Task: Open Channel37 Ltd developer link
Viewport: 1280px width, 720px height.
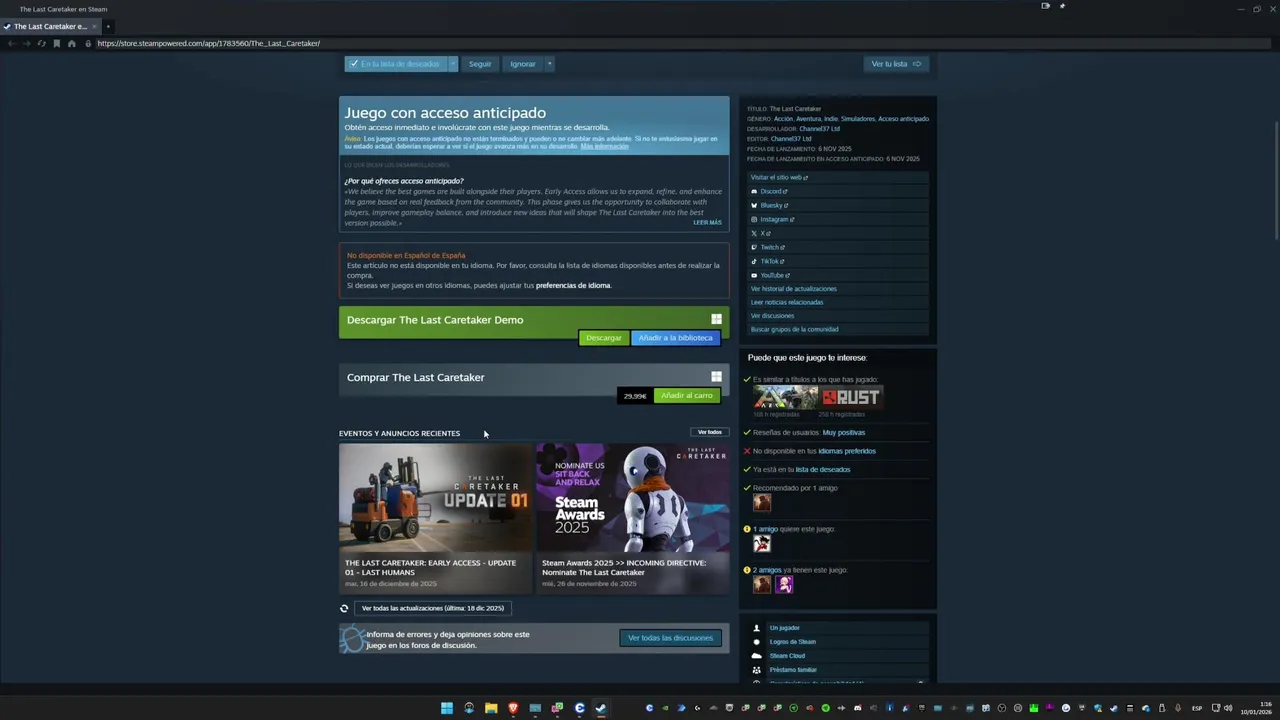Action: (820, 129)
